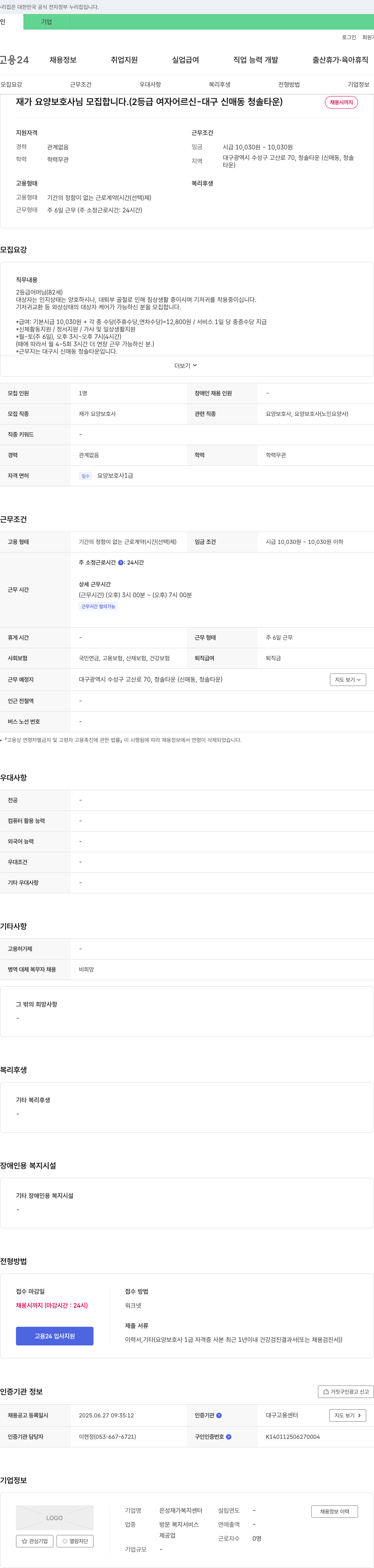Jump to 우대사항 section tab

click(x=150, y=84)
